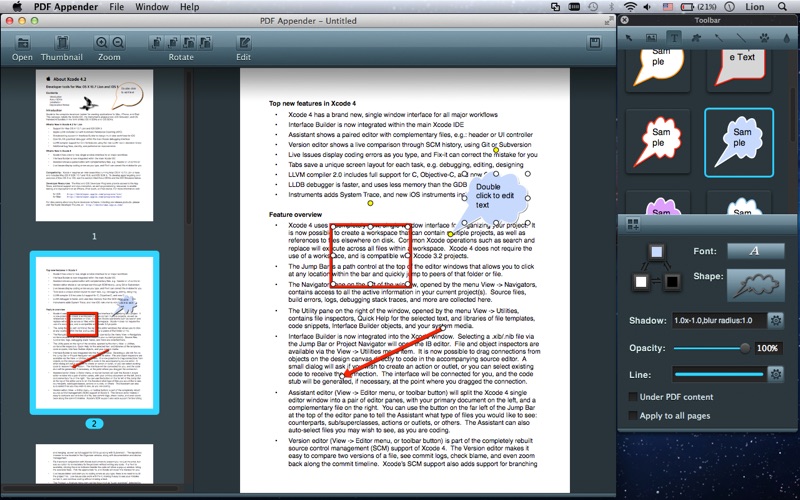Click the fourth Rotate icon

coord(206,43)
